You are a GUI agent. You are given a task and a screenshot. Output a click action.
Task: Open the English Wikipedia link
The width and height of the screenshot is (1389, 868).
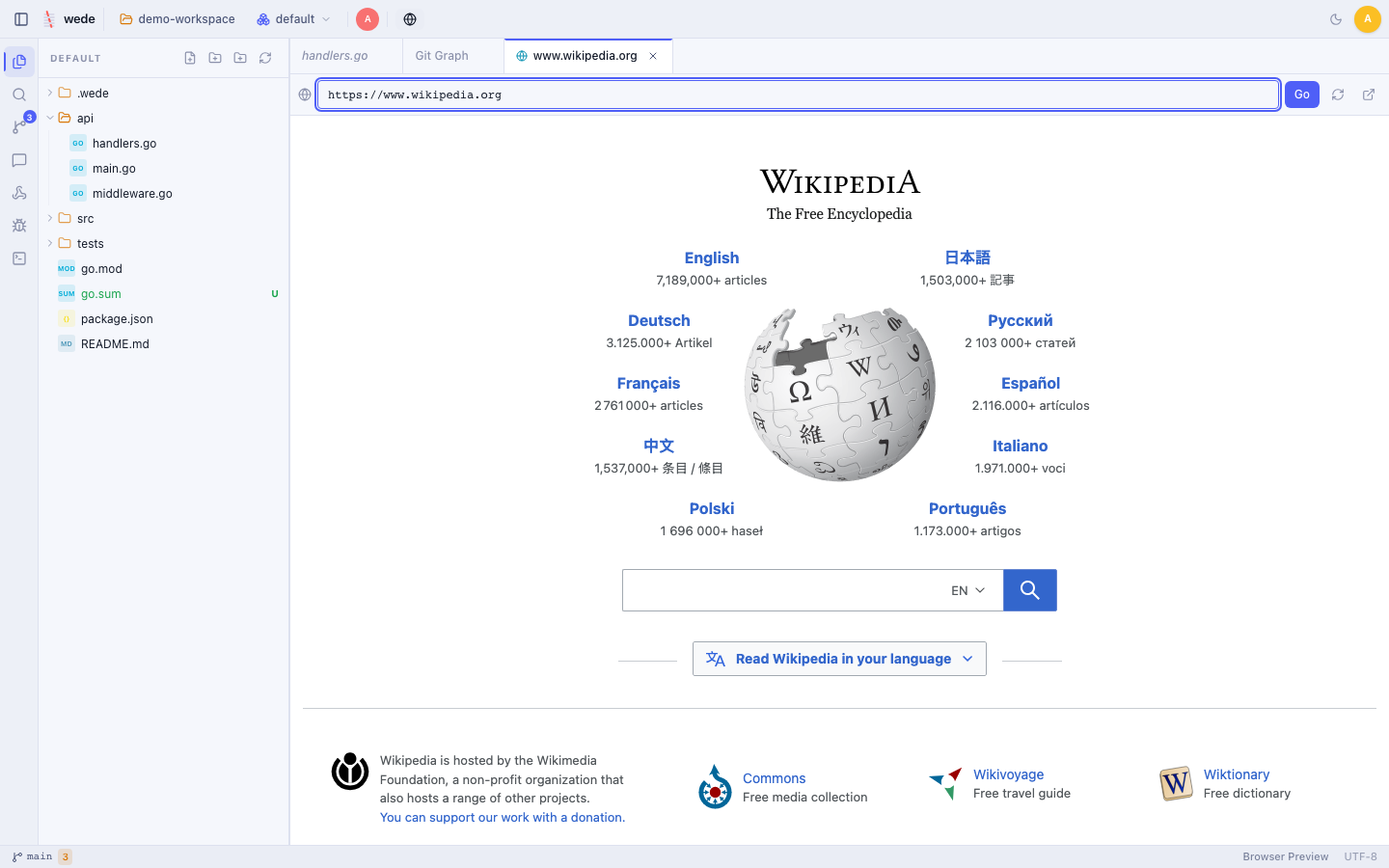click(712, 258)
